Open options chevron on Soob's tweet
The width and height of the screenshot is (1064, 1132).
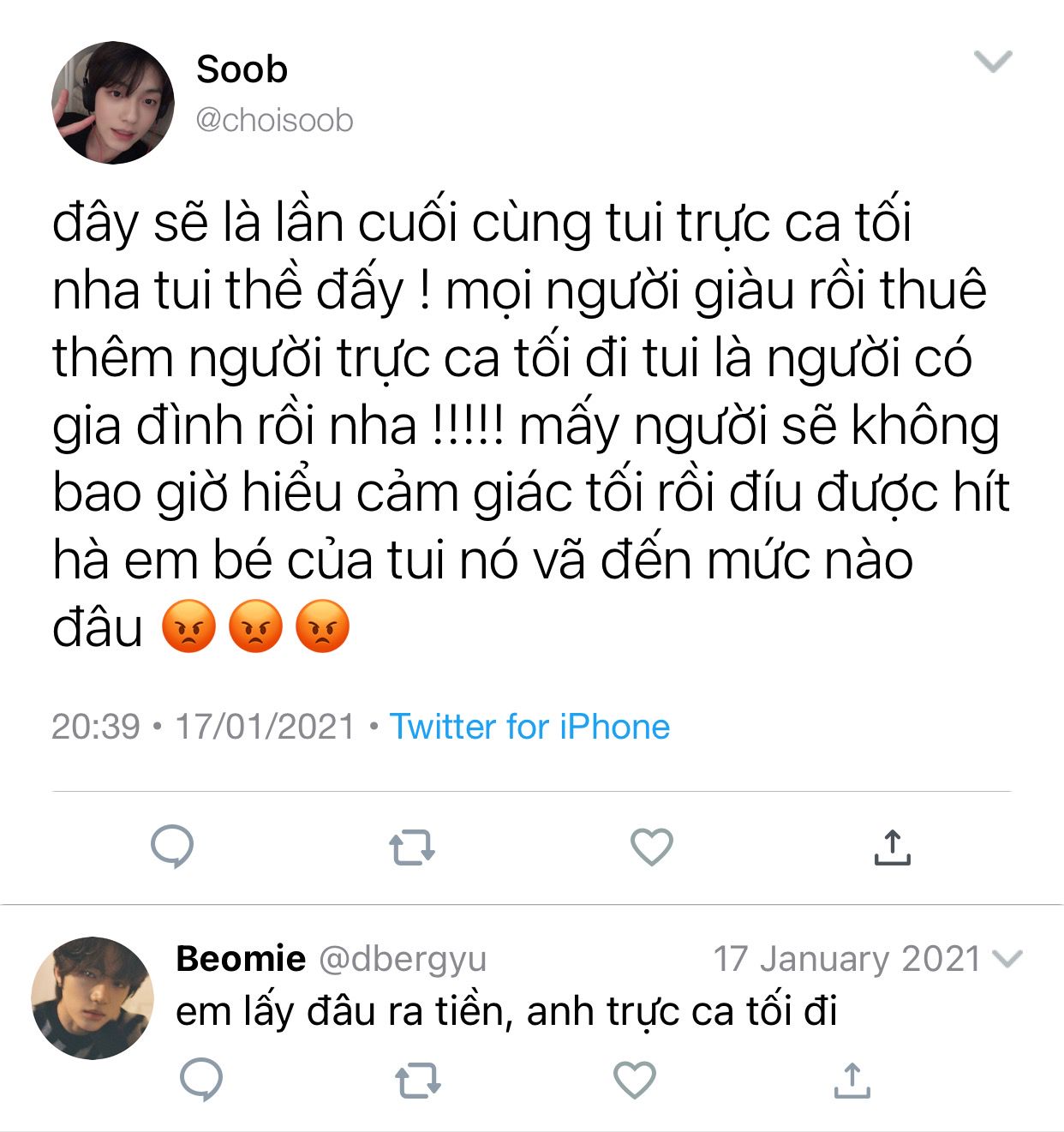pos(994,62)
